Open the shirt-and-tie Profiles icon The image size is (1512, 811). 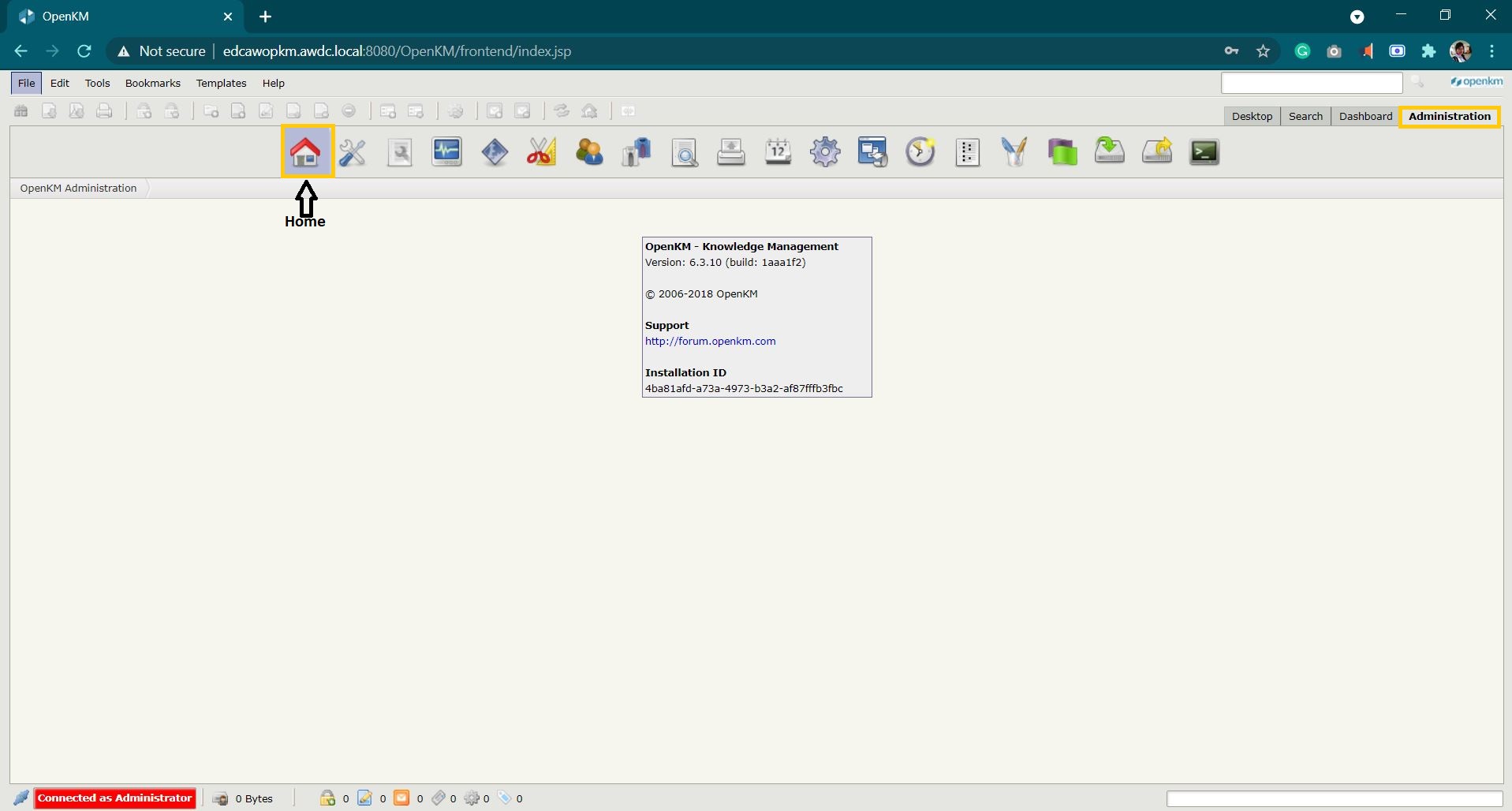pyautogui.click(x=637, y=151)
